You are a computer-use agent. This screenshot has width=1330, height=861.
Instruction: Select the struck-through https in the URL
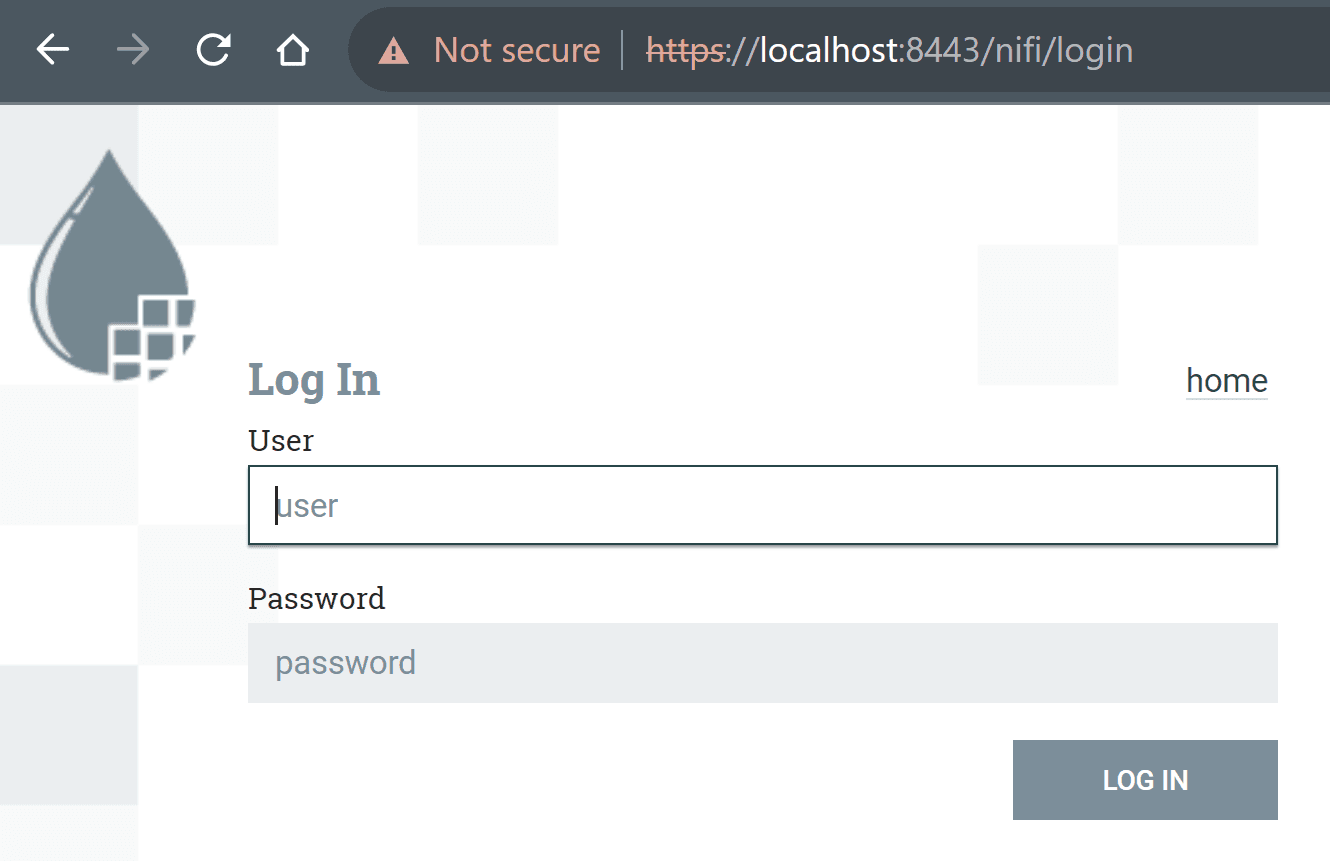[x=686, y=50]
